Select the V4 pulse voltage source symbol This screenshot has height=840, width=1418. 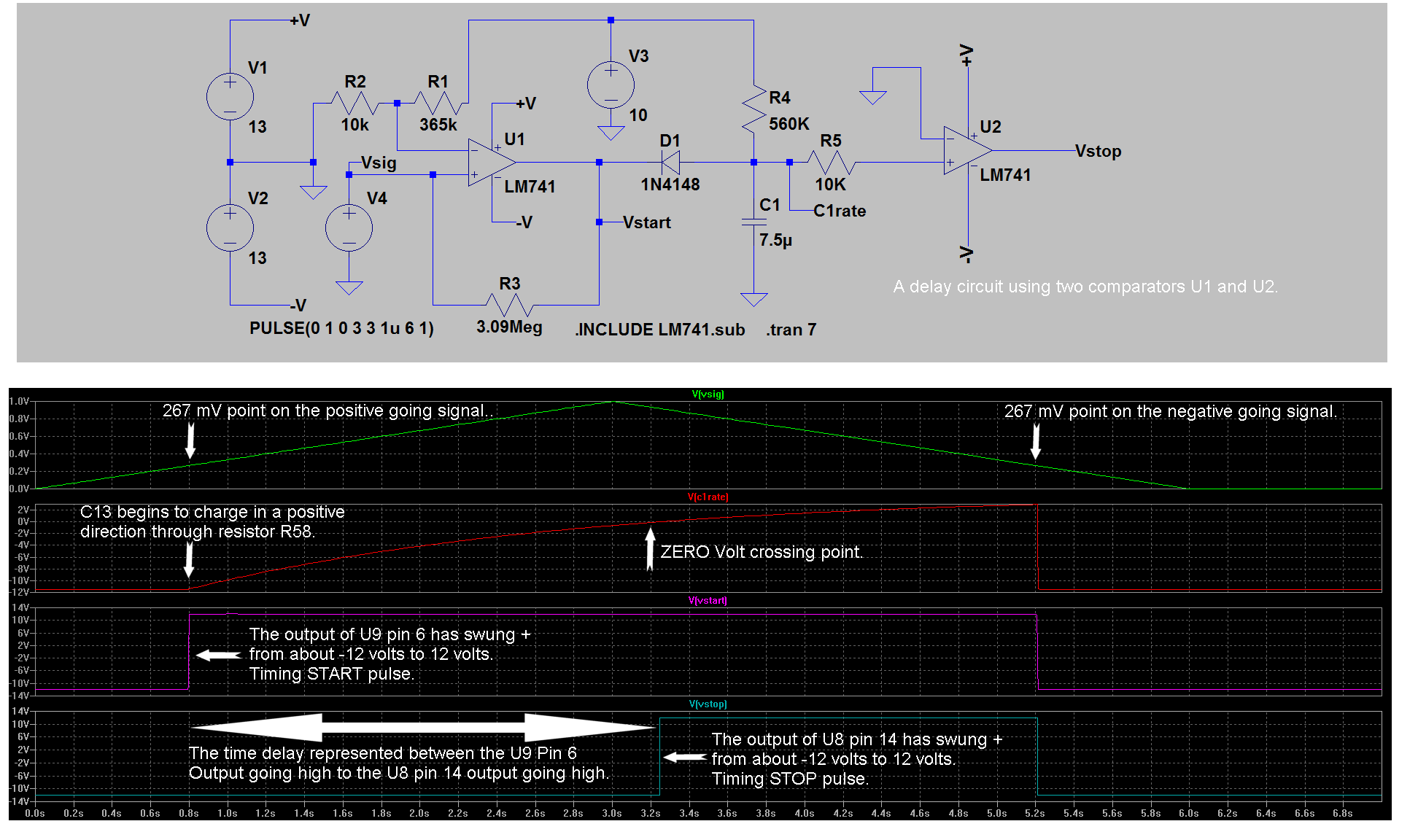(349, 227)
